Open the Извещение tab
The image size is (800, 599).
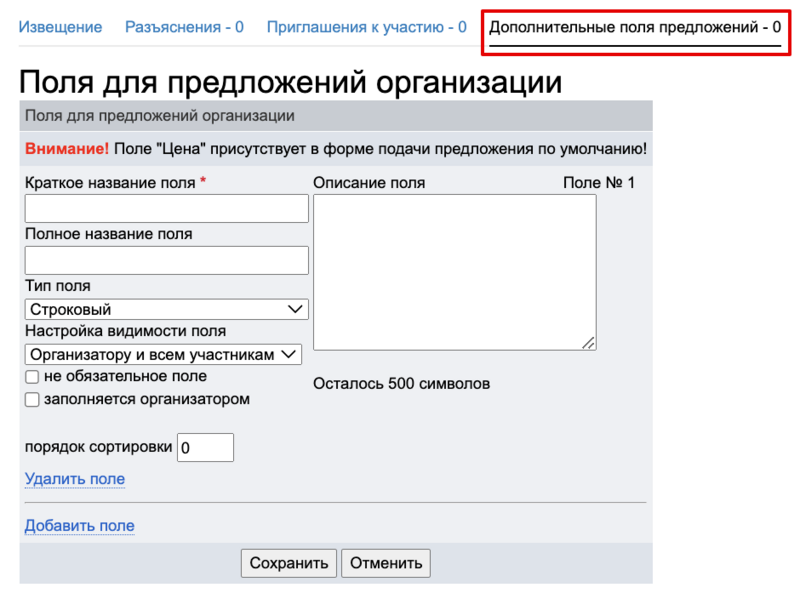(x=60, y=27)
